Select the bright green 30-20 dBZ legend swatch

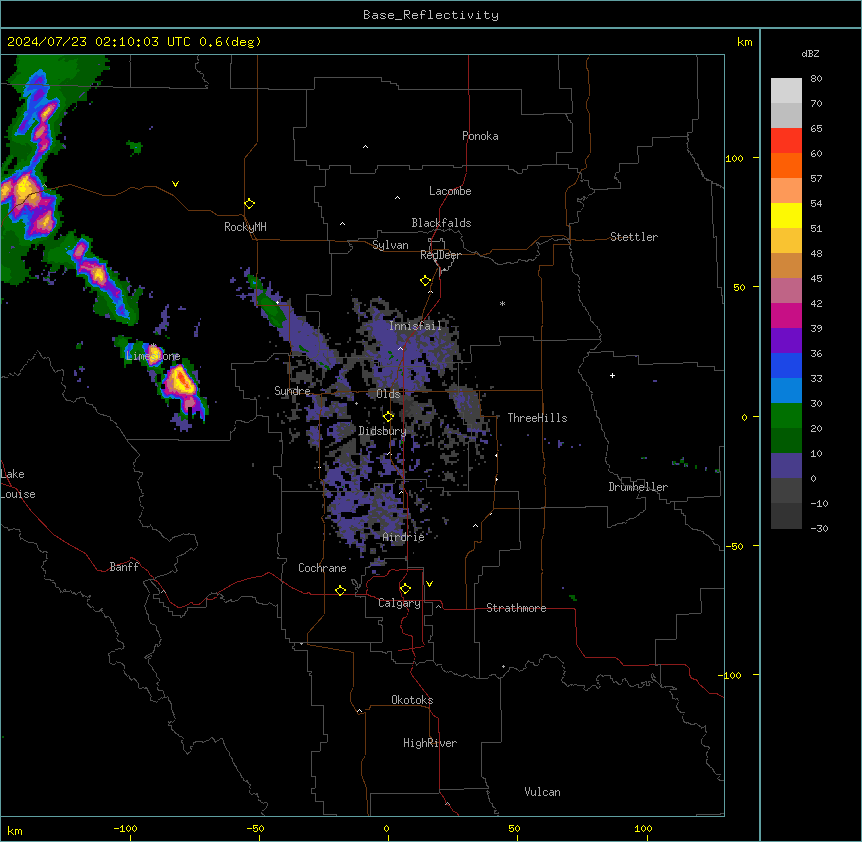pyautogui.click(x=786, y=416)
